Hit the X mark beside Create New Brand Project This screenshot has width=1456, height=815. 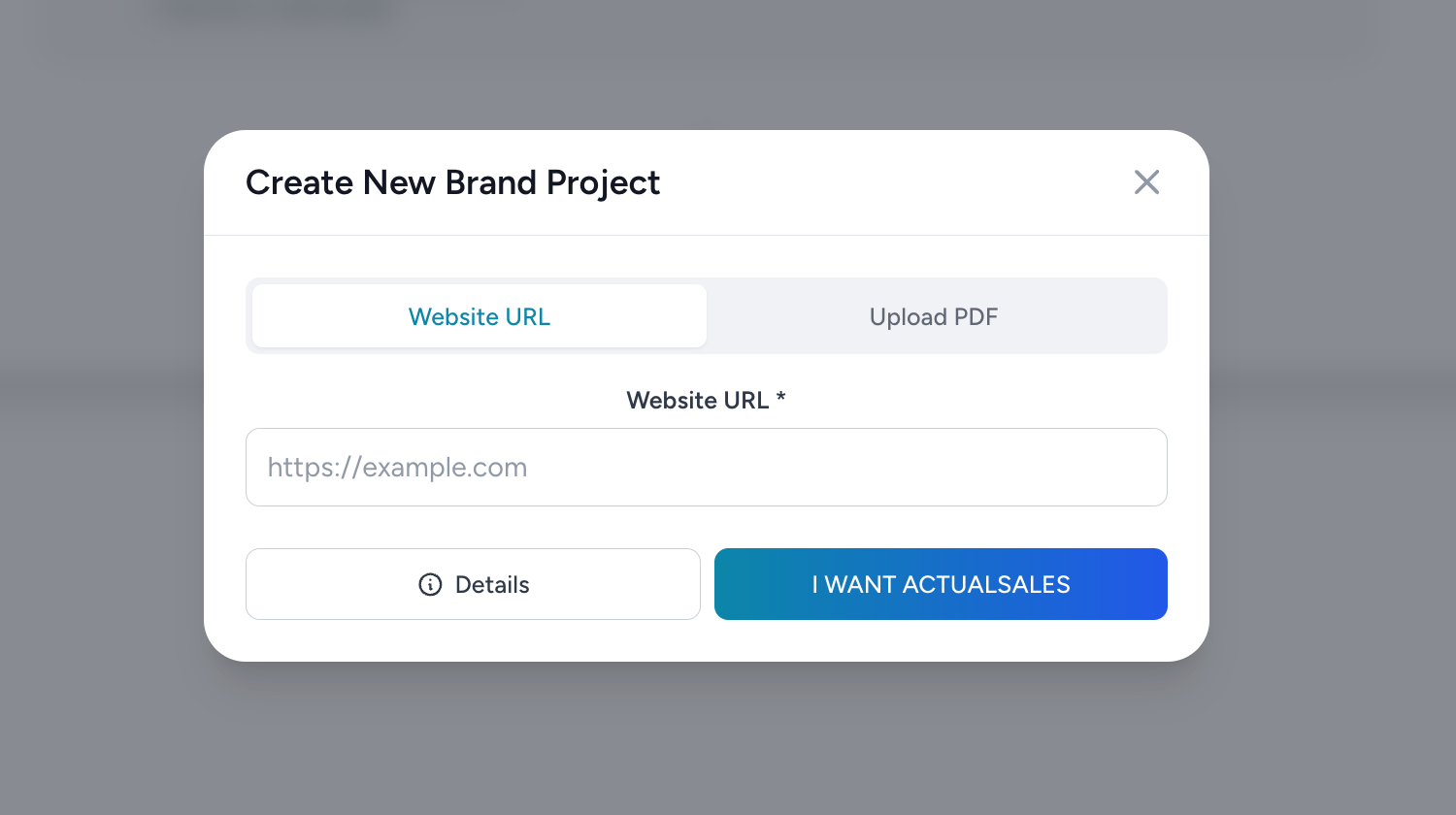click(1146, 182)
